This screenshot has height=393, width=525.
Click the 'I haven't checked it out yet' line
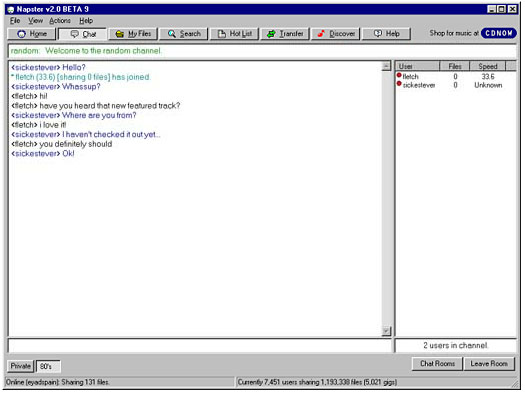86,134
